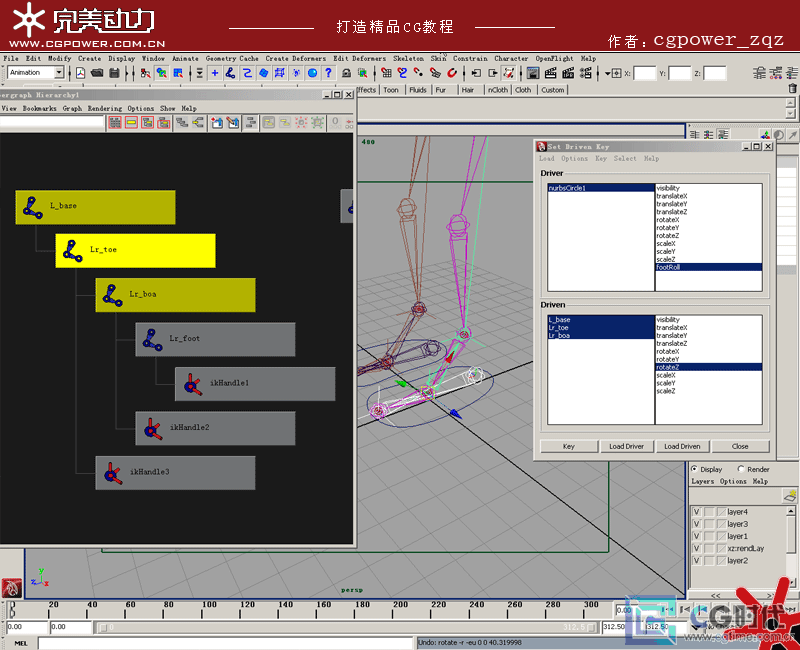Select the ikHandle2 node in Hypergraph
Screen dimensions: 800x650
pos(215,428)
